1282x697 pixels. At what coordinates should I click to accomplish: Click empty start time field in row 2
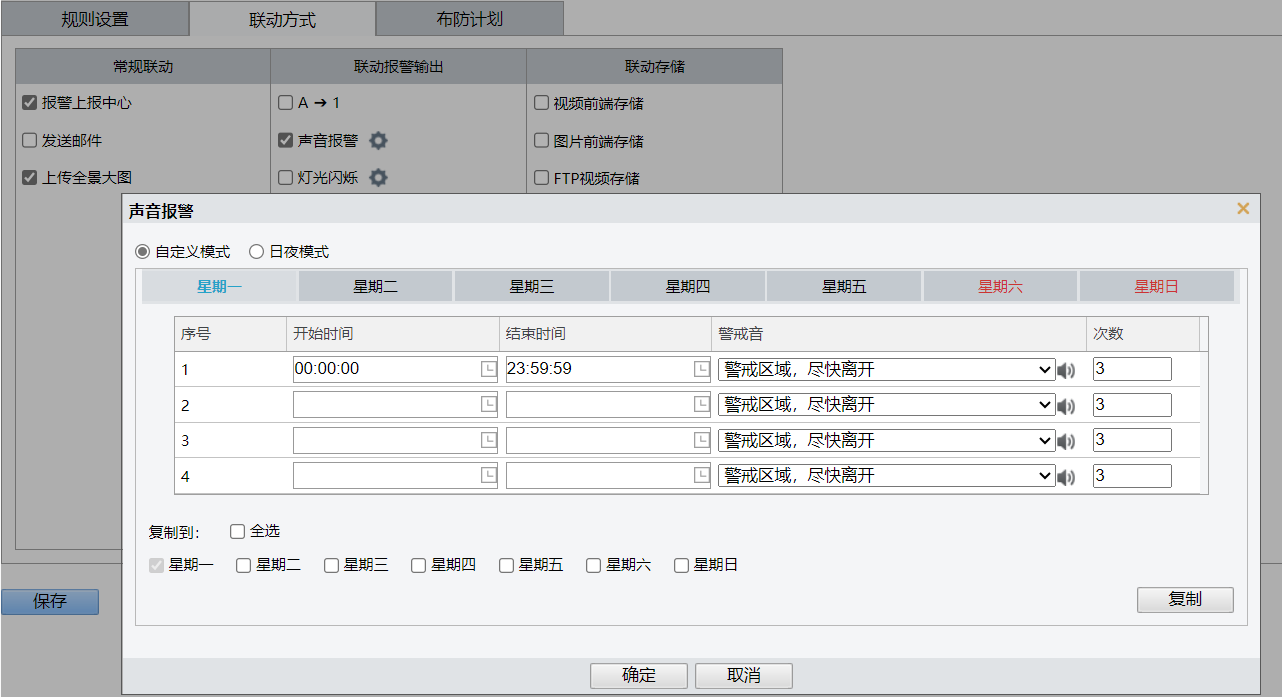(x=395, y=405)
